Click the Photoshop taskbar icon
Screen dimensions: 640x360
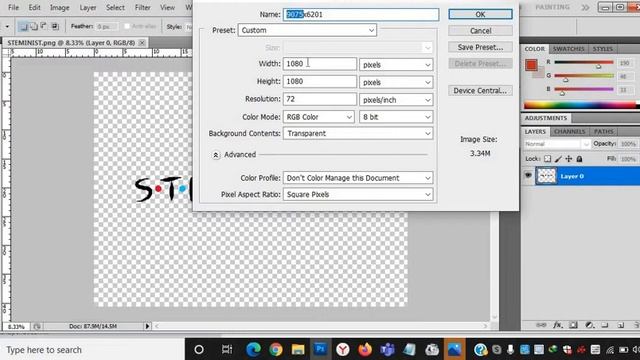320,349
